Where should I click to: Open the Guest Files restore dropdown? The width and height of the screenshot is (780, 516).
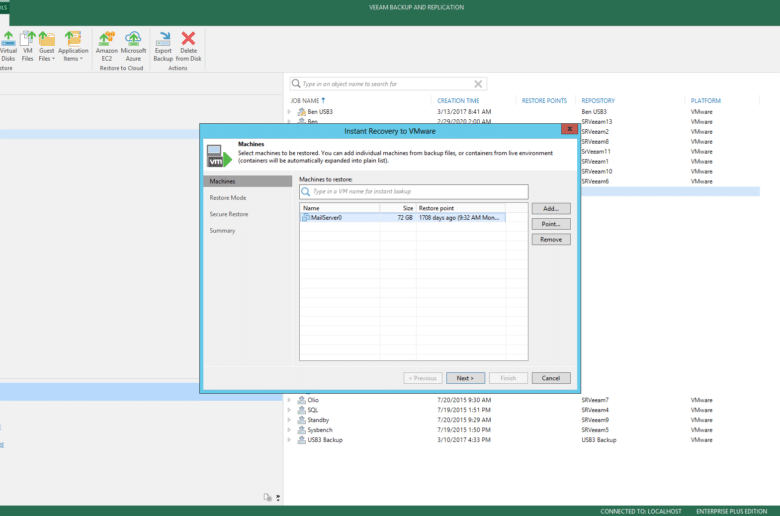(46, 46)
